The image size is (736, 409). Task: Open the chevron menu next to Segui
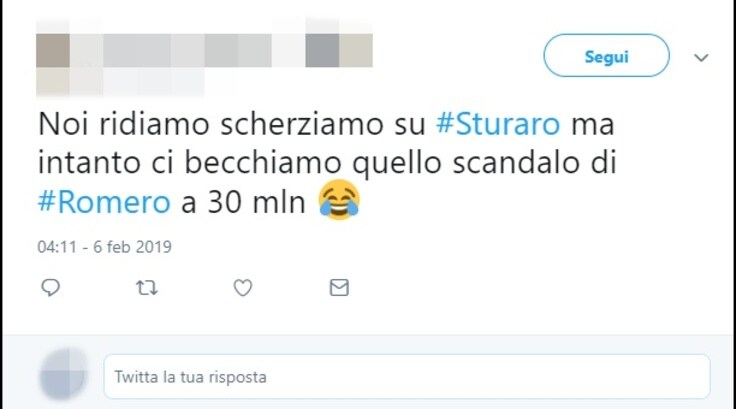[x=701, y=57]
